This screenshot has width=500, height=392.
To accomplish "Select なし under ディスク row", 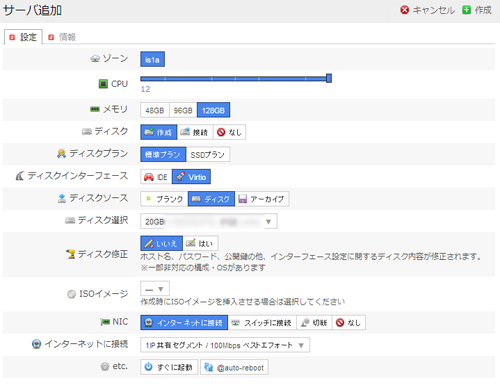I will (x=230, y=132).
